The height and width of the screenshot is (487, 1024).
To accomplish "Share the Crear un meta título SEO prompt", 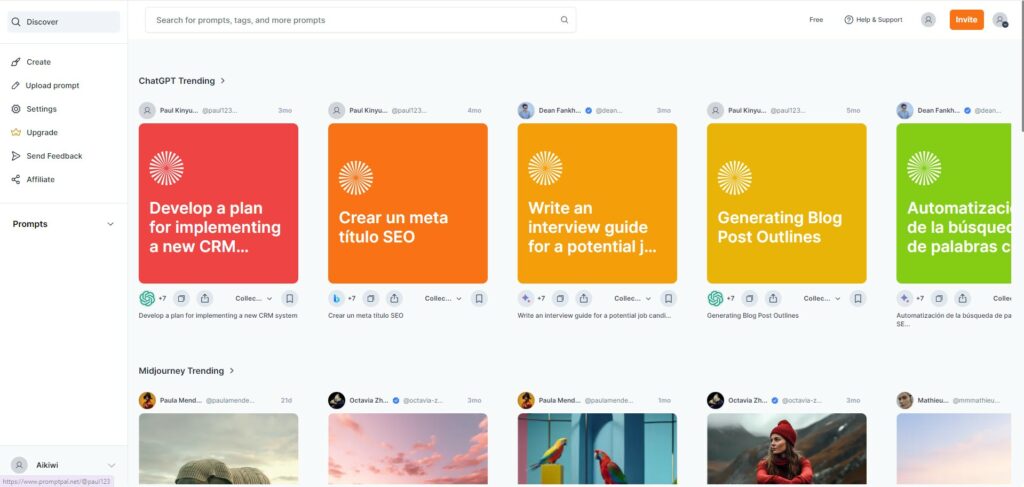I will click(394, 298).
